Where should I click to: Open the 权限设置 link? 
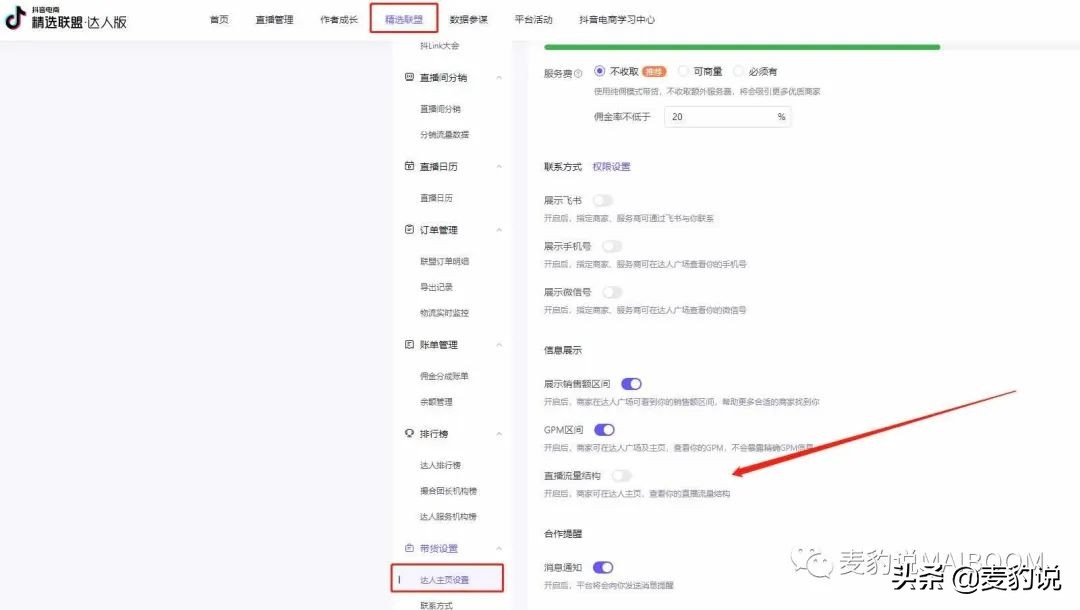pos(611,166)
